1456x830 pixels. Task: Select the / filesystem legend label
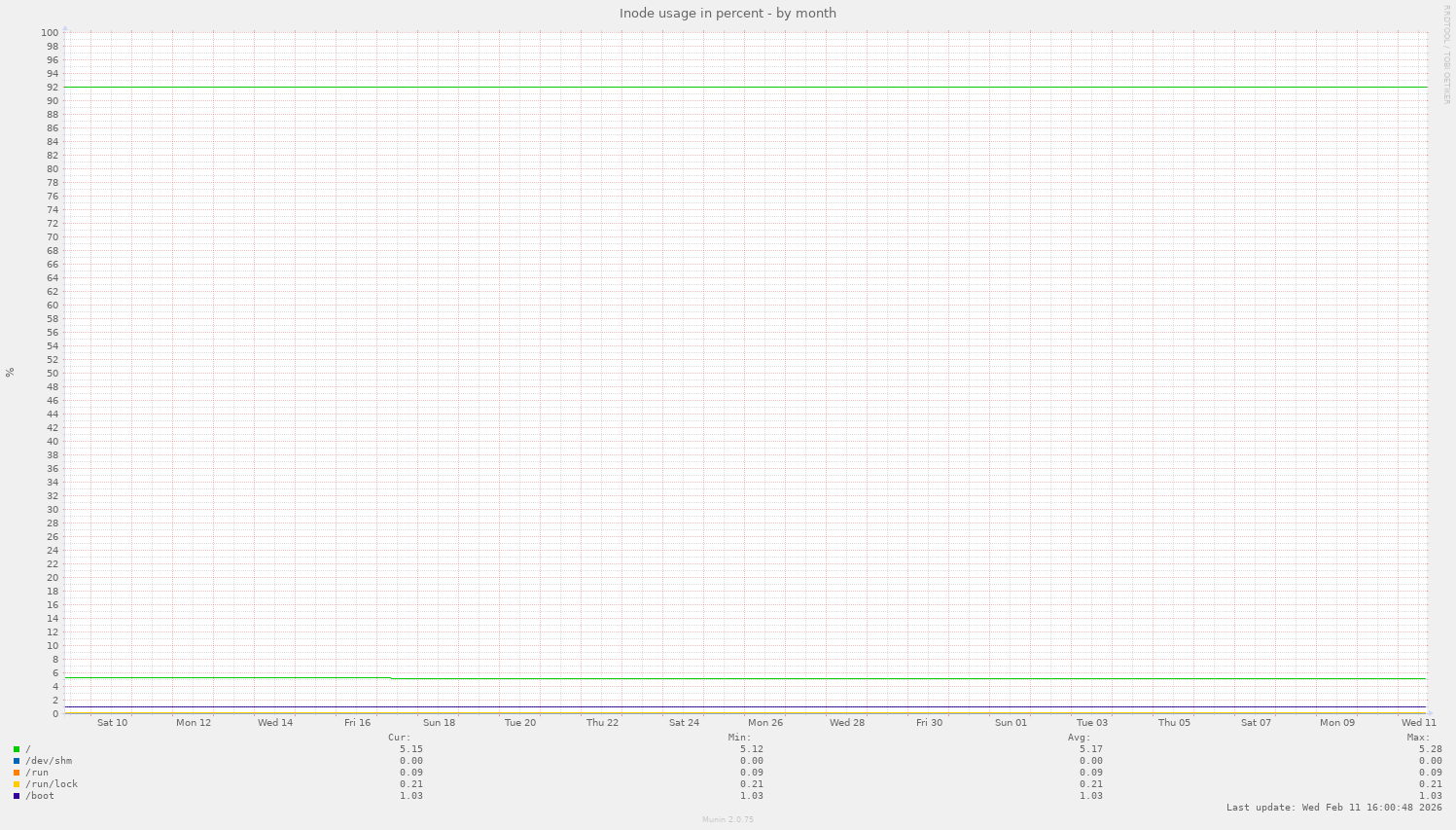point(27,748)
